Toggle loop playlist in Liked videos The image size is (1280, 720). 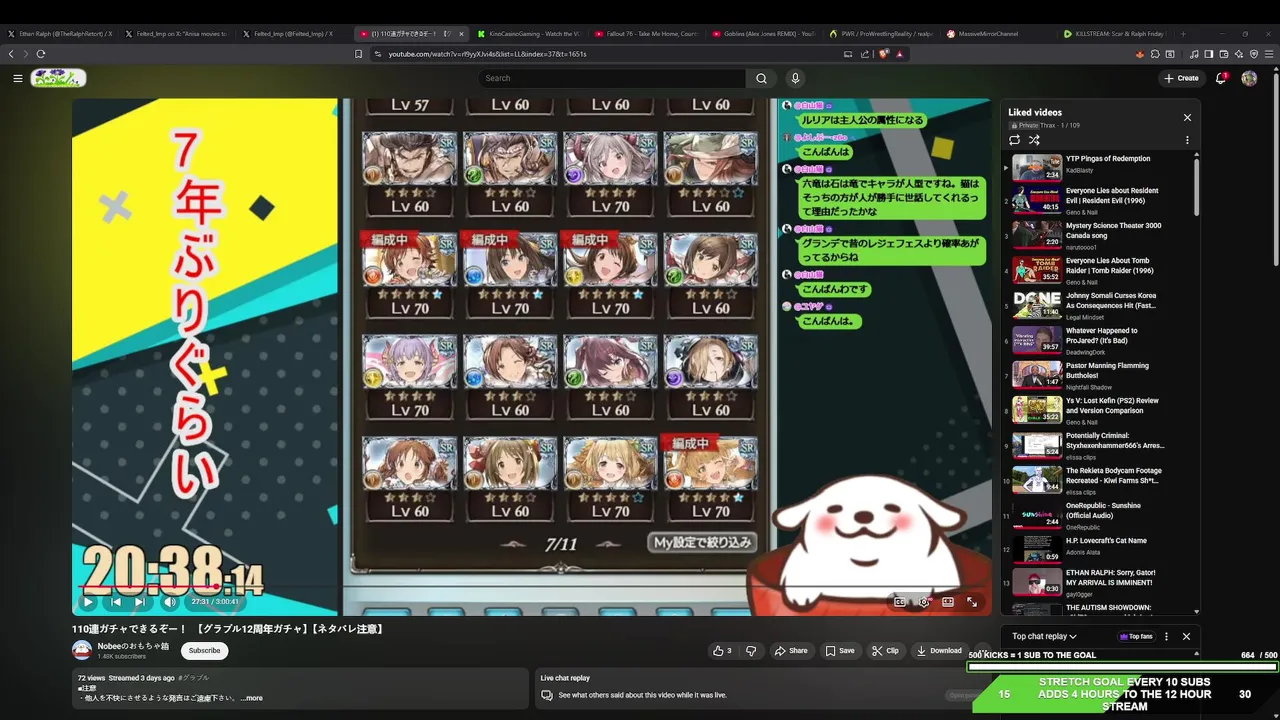tap(1015, 140)
